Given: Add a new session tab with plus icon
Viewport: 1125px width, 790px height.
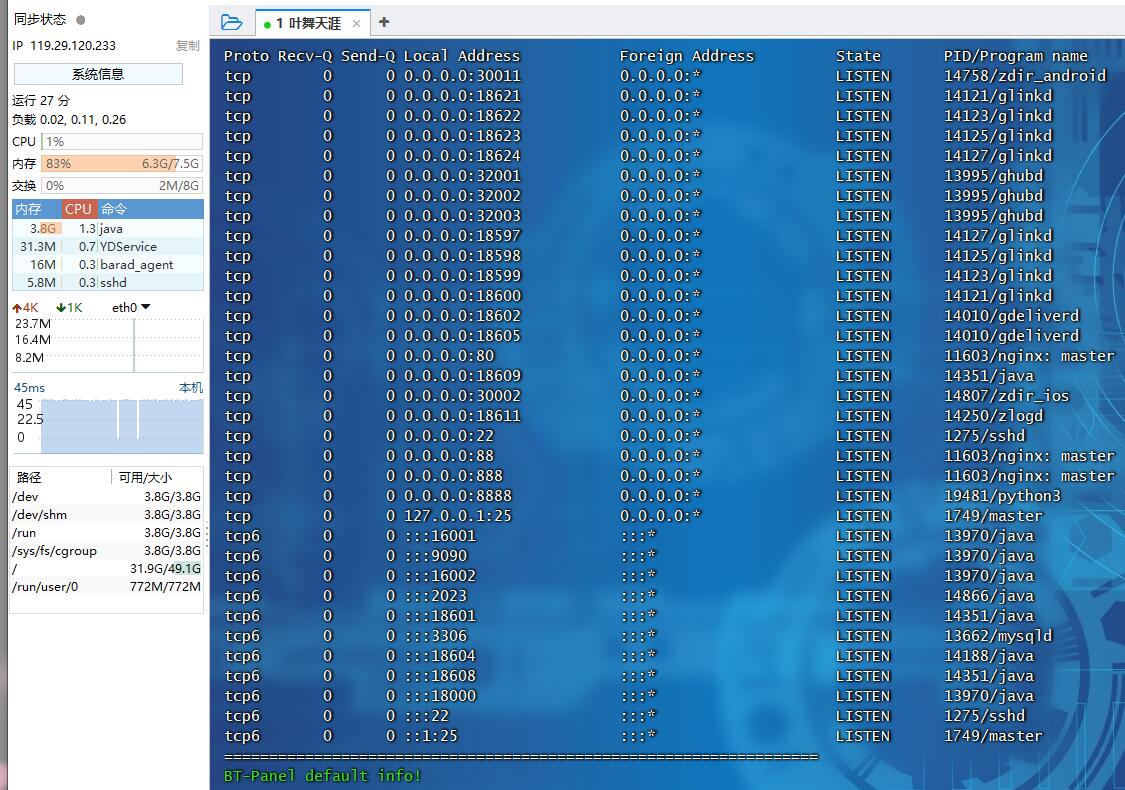Looking at the screenshot, I should tap(384, 22).
